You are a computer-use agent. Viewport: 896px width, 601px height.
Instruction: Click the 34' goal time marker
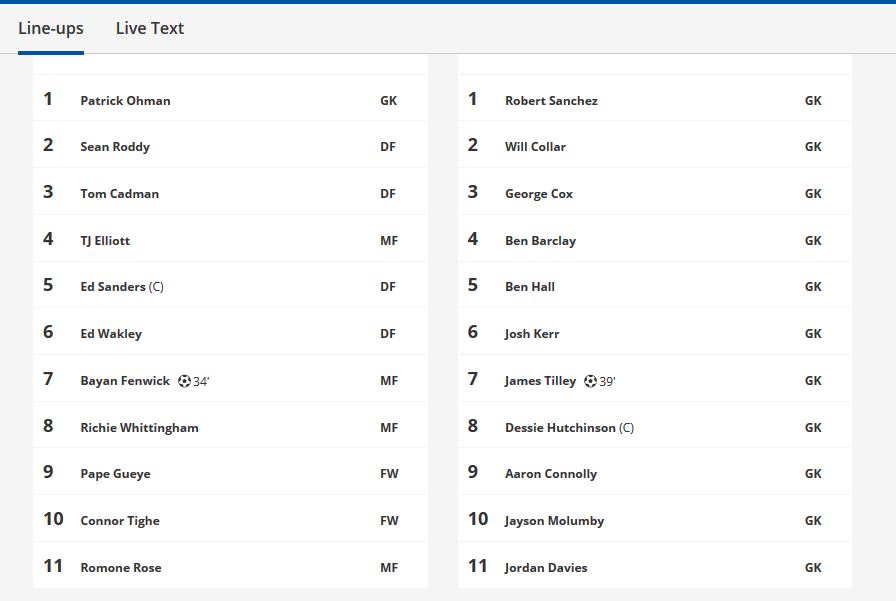pyautogui.click(x=201, y=381)
